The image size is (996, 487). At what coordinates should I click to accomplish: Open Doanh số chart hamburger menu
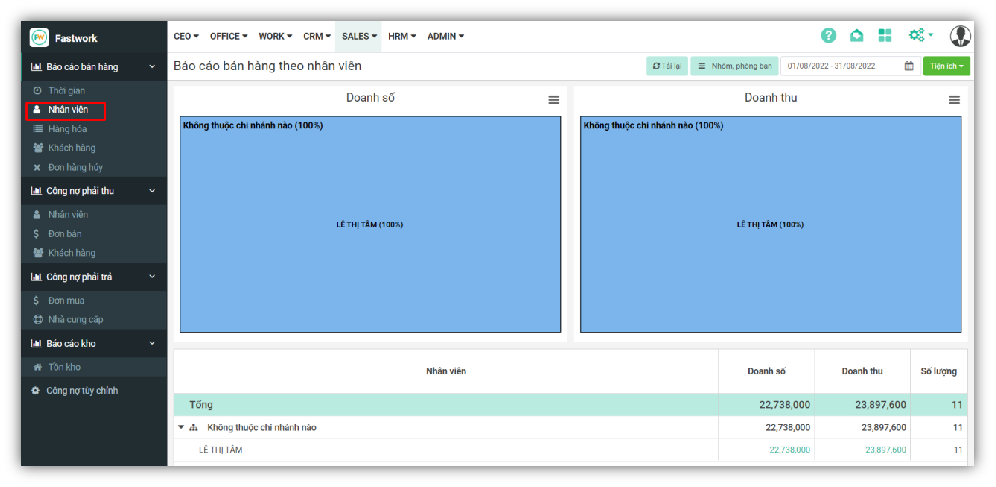pyautogui.click(x=553, y=100)
